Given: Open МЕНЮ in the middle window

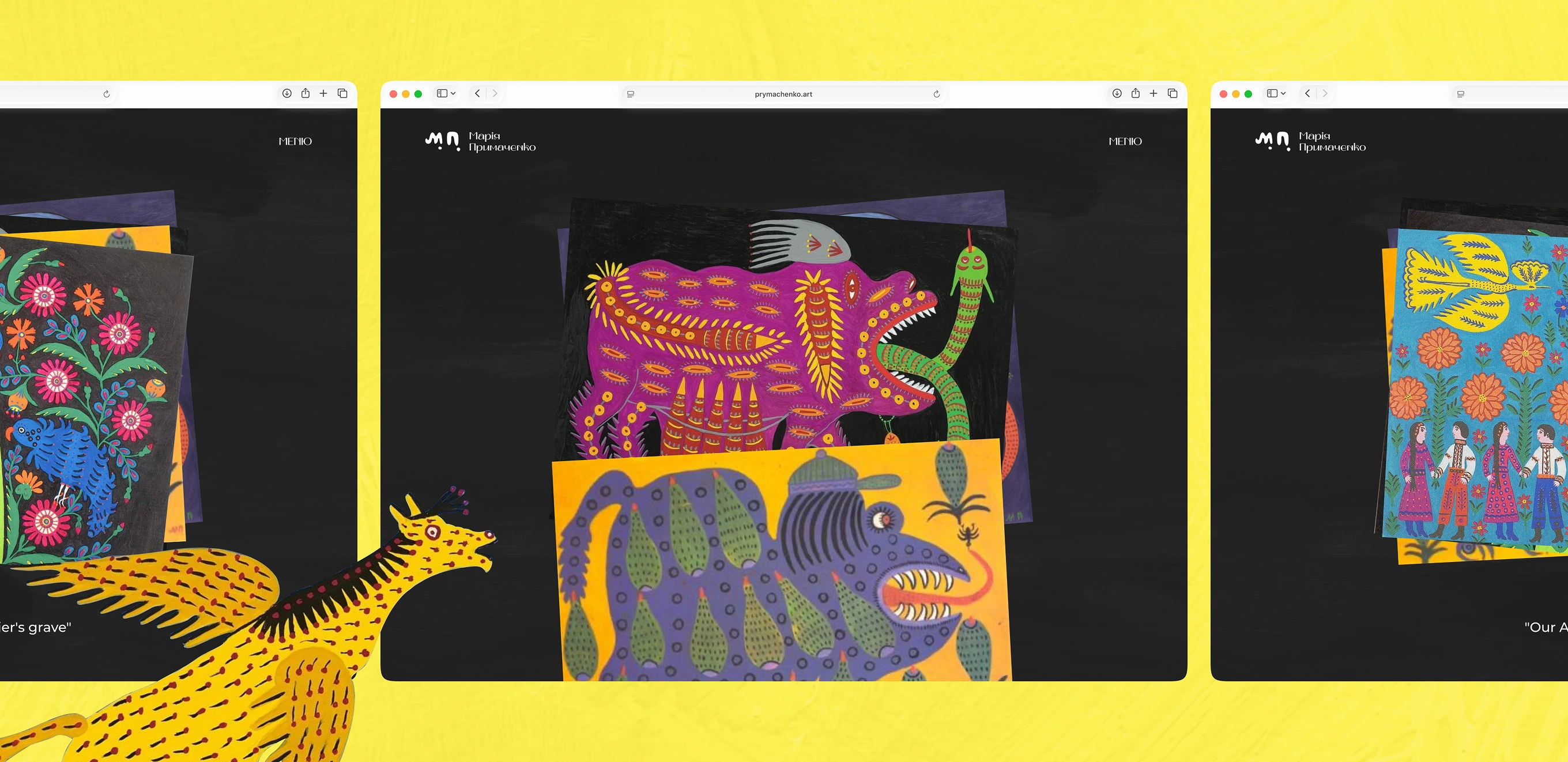Looking at the screenshot, I should [1125, 141].
